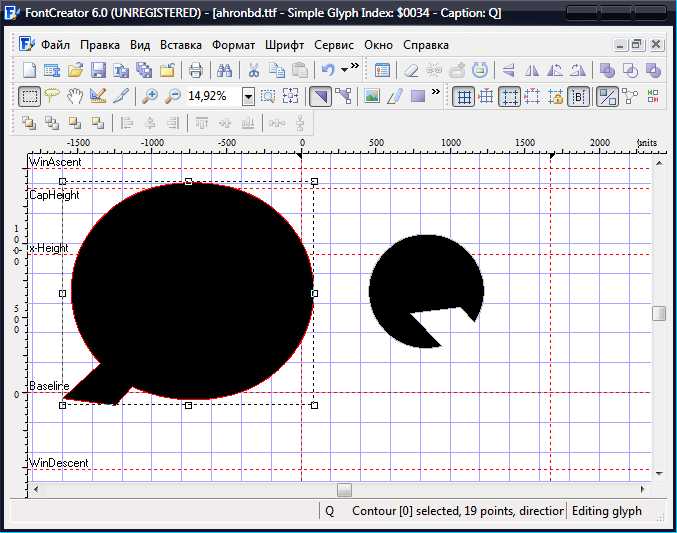
Task: Select the Measure ruler tool
Action: [98, 96]
